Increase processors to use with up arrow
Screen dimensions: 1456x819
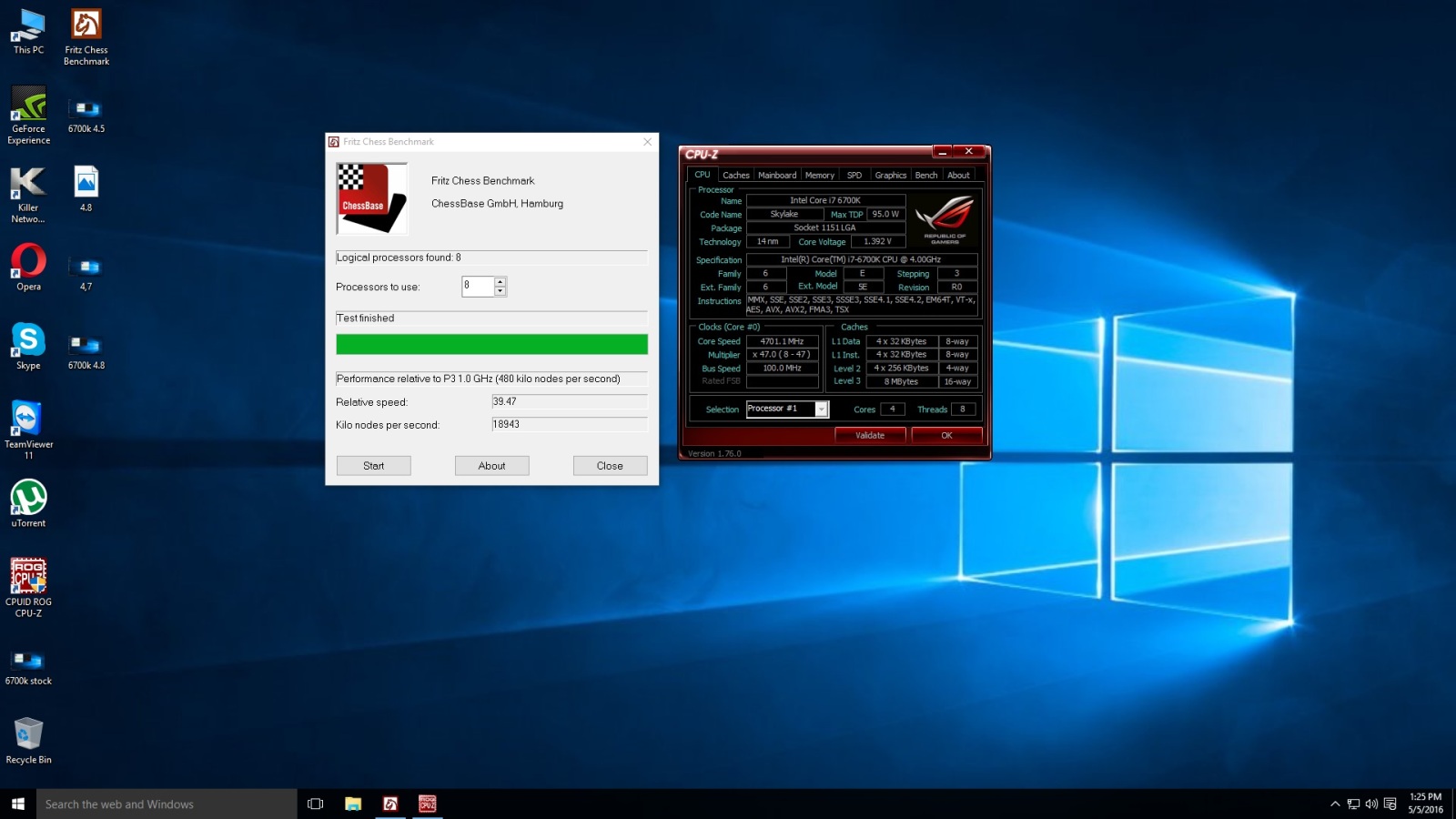click(x=500, y=282)
